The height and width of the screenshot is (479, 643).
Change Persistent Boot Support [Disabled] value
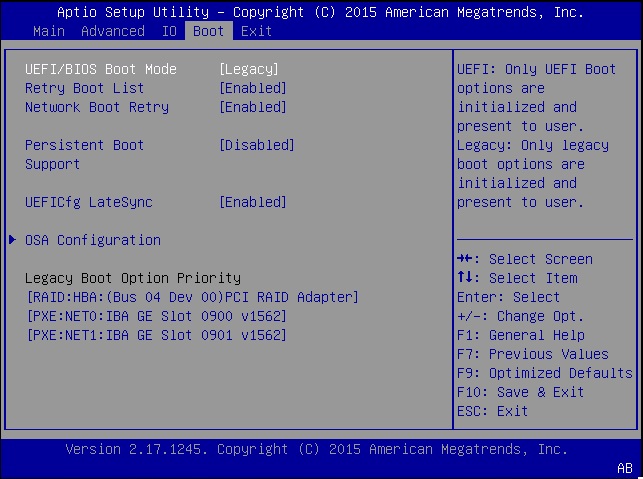coord(257,145)
